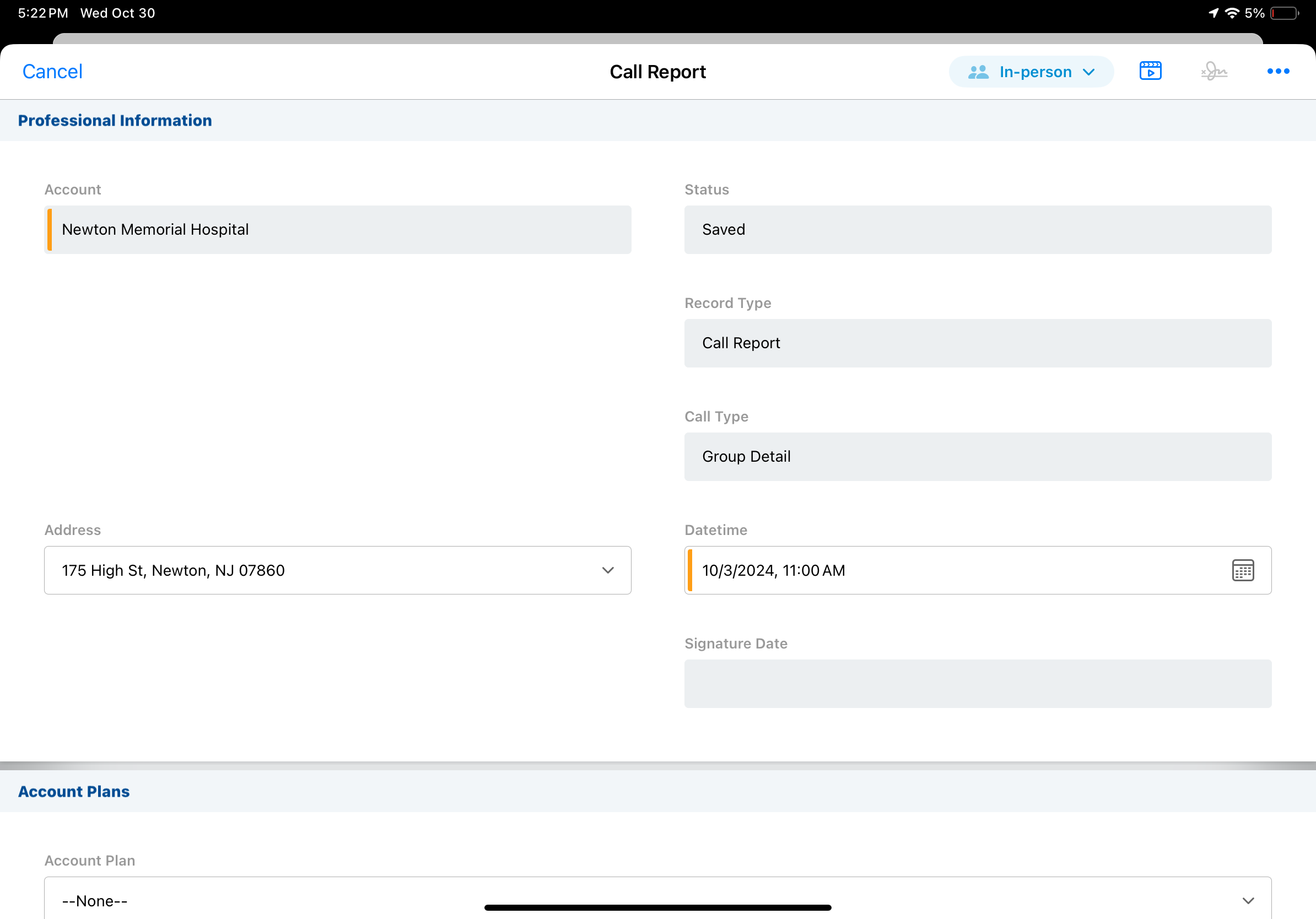
Task: Select the Account field Newton Memorial Hospital
Action: (338, 230)
